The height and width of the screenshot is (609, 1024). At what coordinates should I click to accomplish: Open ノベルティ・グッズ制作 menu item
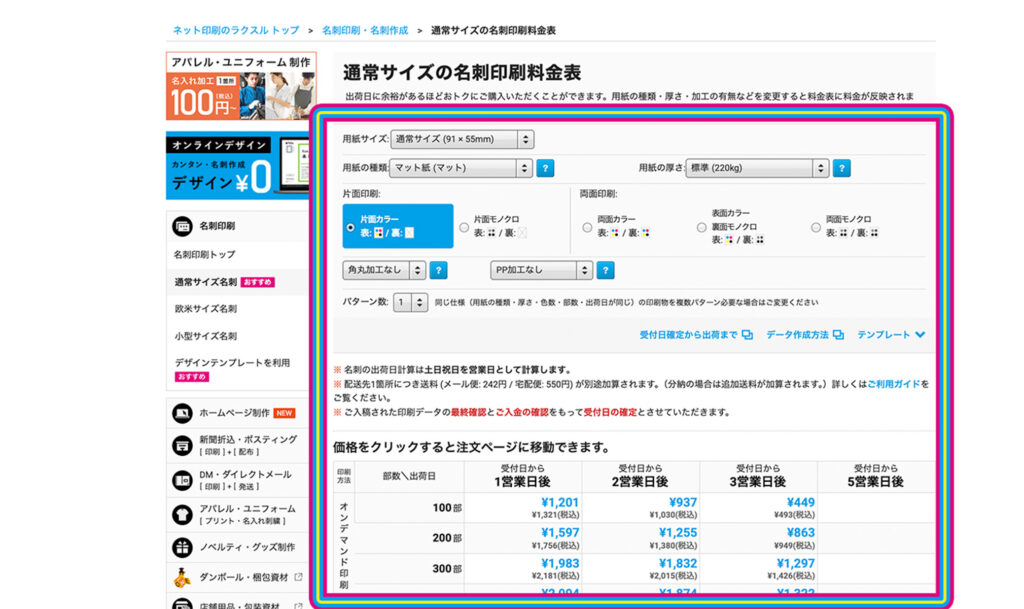point(247,547)
